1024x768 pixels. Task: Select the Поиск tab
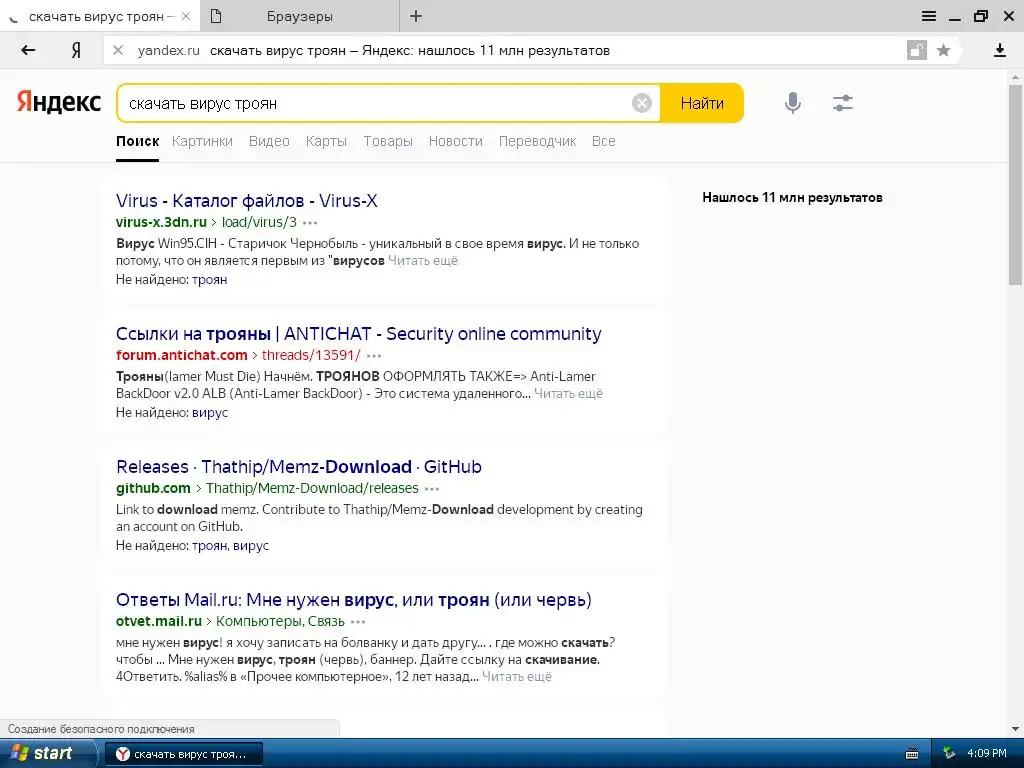[137, 141]
